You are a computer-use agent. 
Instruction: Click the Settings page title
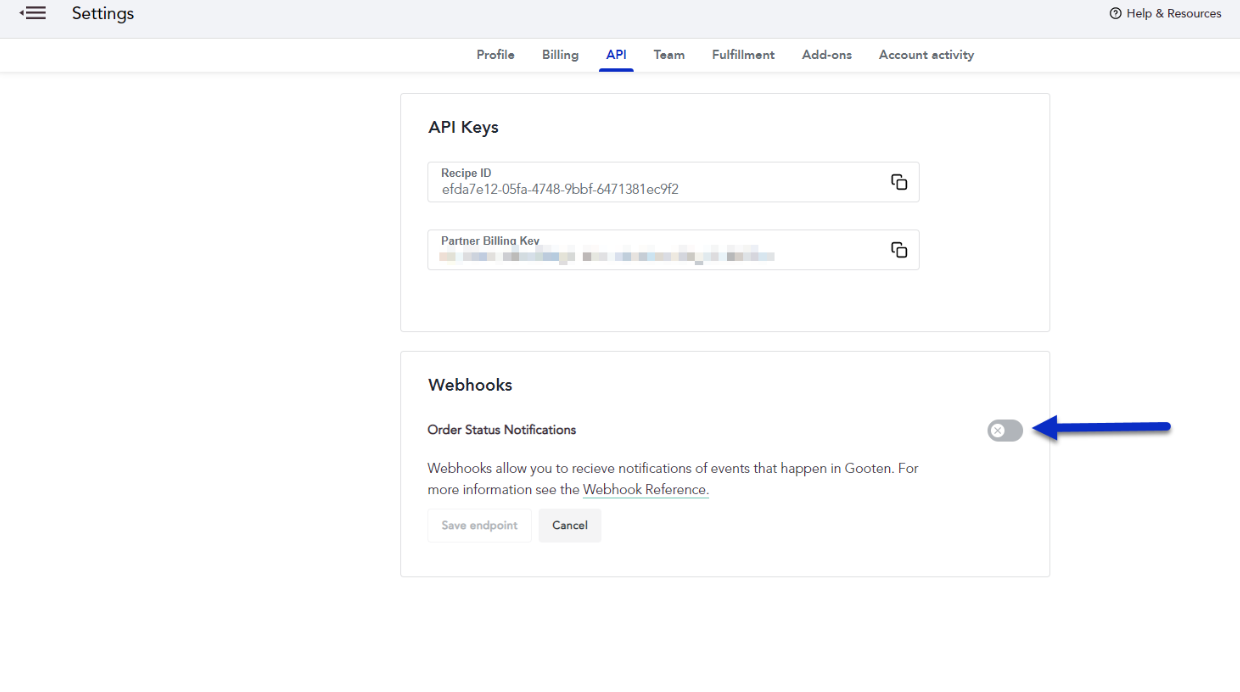(103, 13)
